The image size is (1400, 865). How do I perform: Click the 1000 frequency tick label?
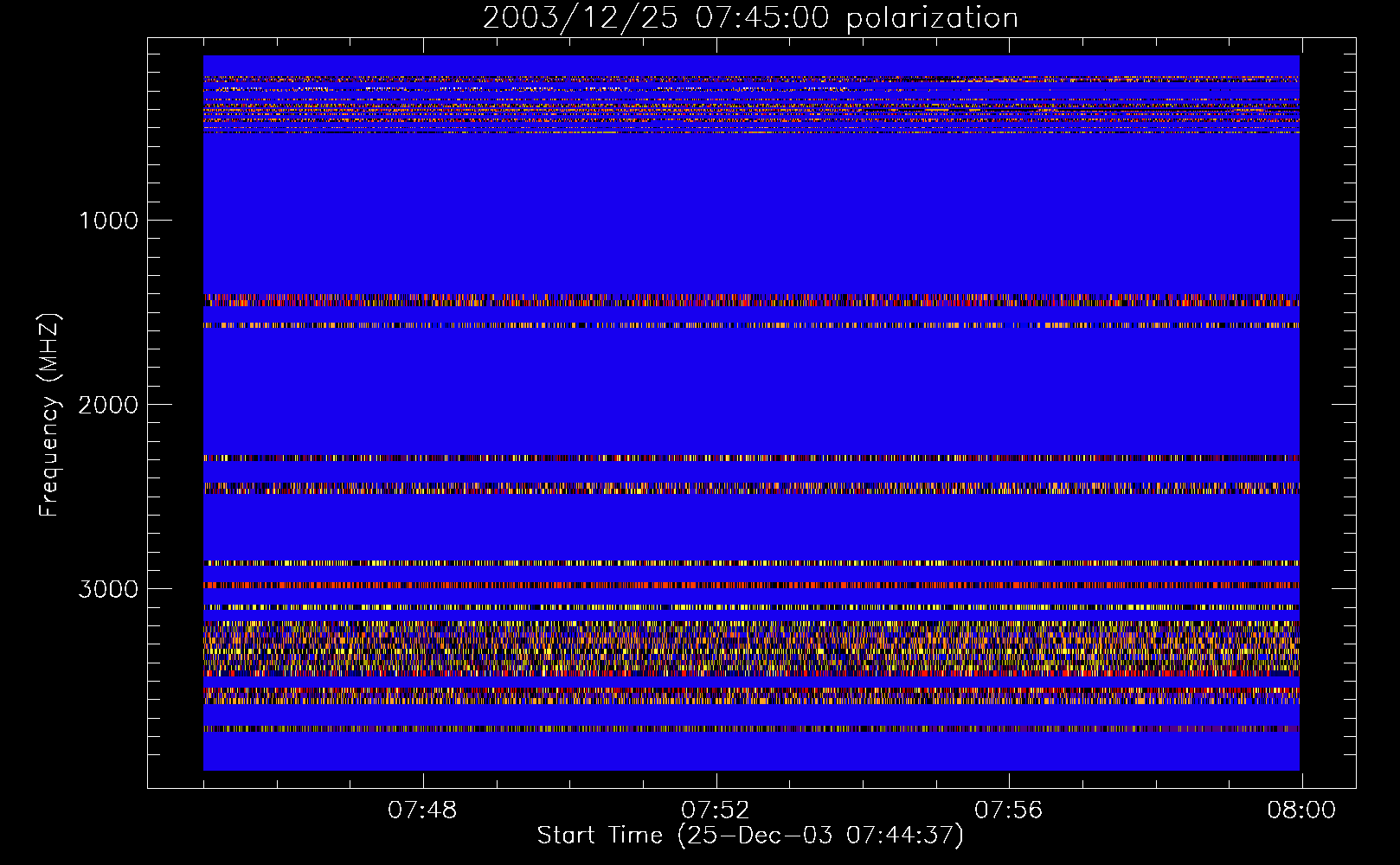(x=109, y=221)
